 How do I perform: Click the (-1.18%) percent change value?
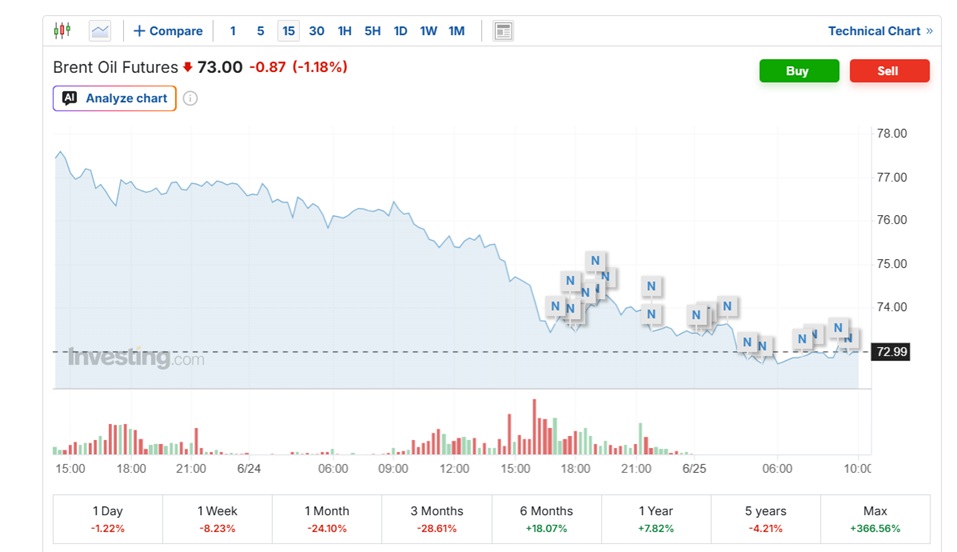(320, 67)
